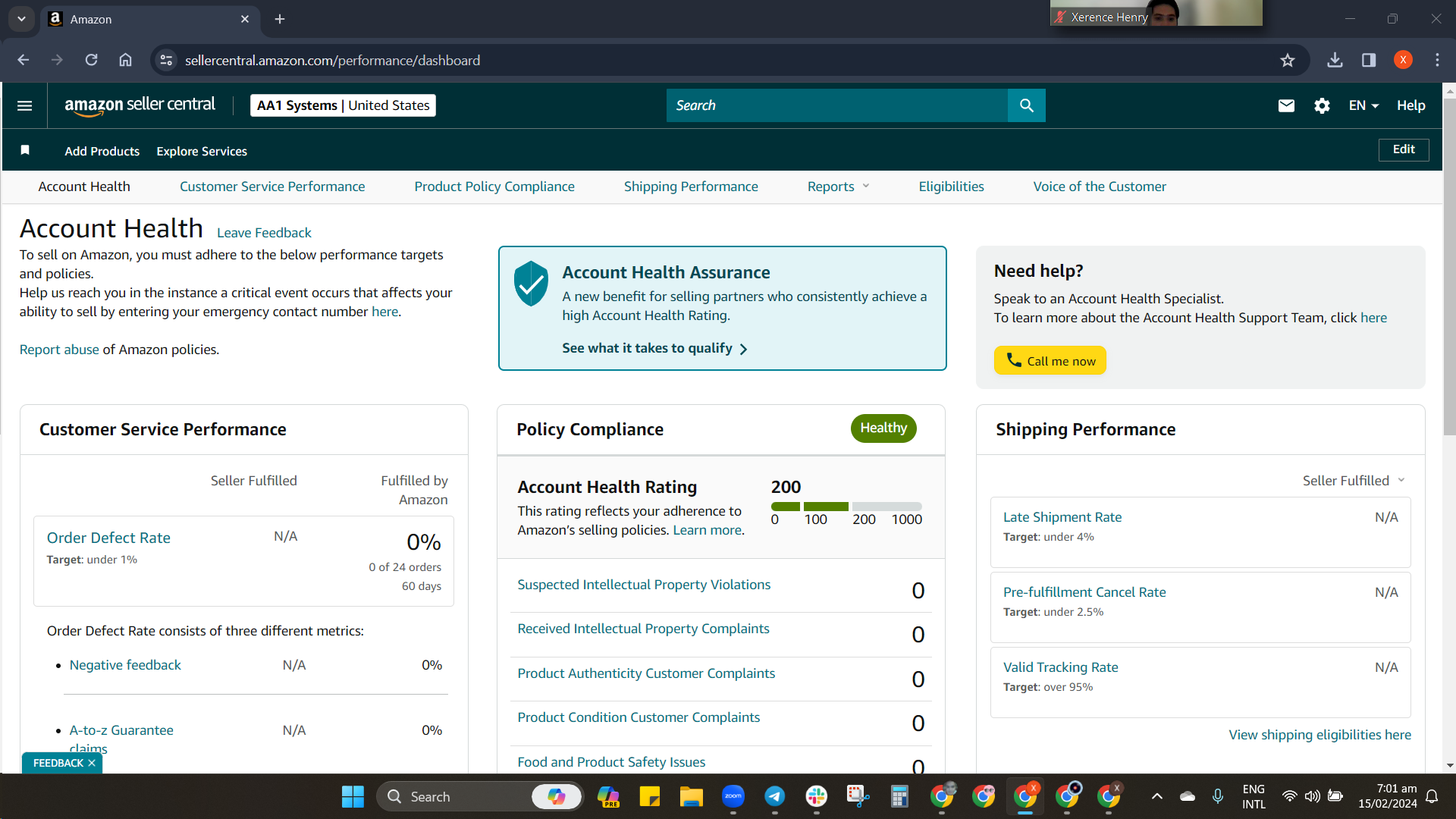Dismiss the FEEDBACK tab with its X
The image size is (1456, 819).
click(x=92, y=763)
